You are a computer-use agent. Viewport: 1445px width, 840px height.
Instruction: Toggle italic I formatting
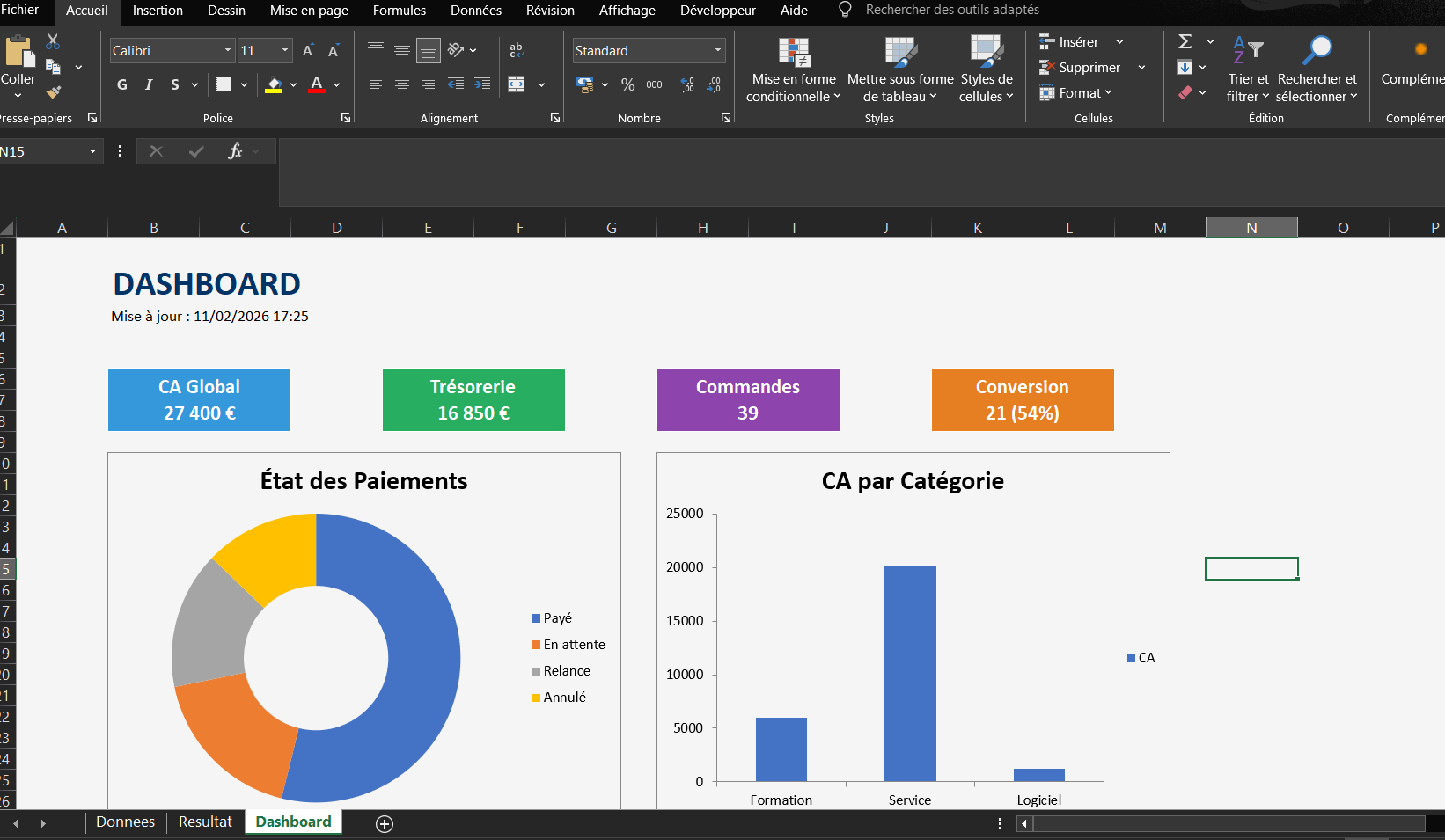[x=149, y=84]
